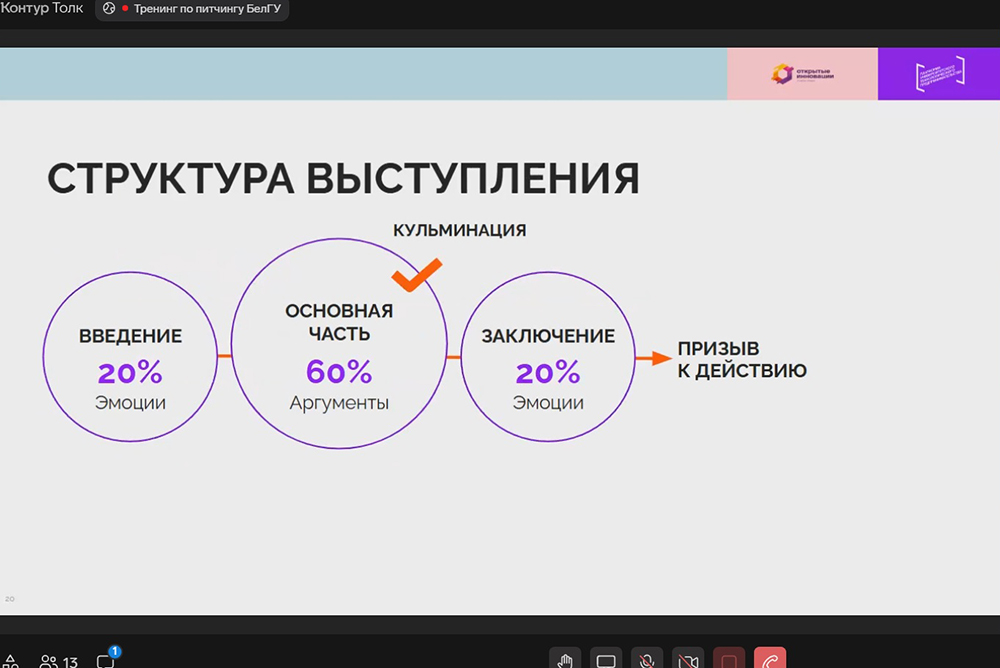
Task: Click the purple bracket logo on slide
Action: [939, 74]
